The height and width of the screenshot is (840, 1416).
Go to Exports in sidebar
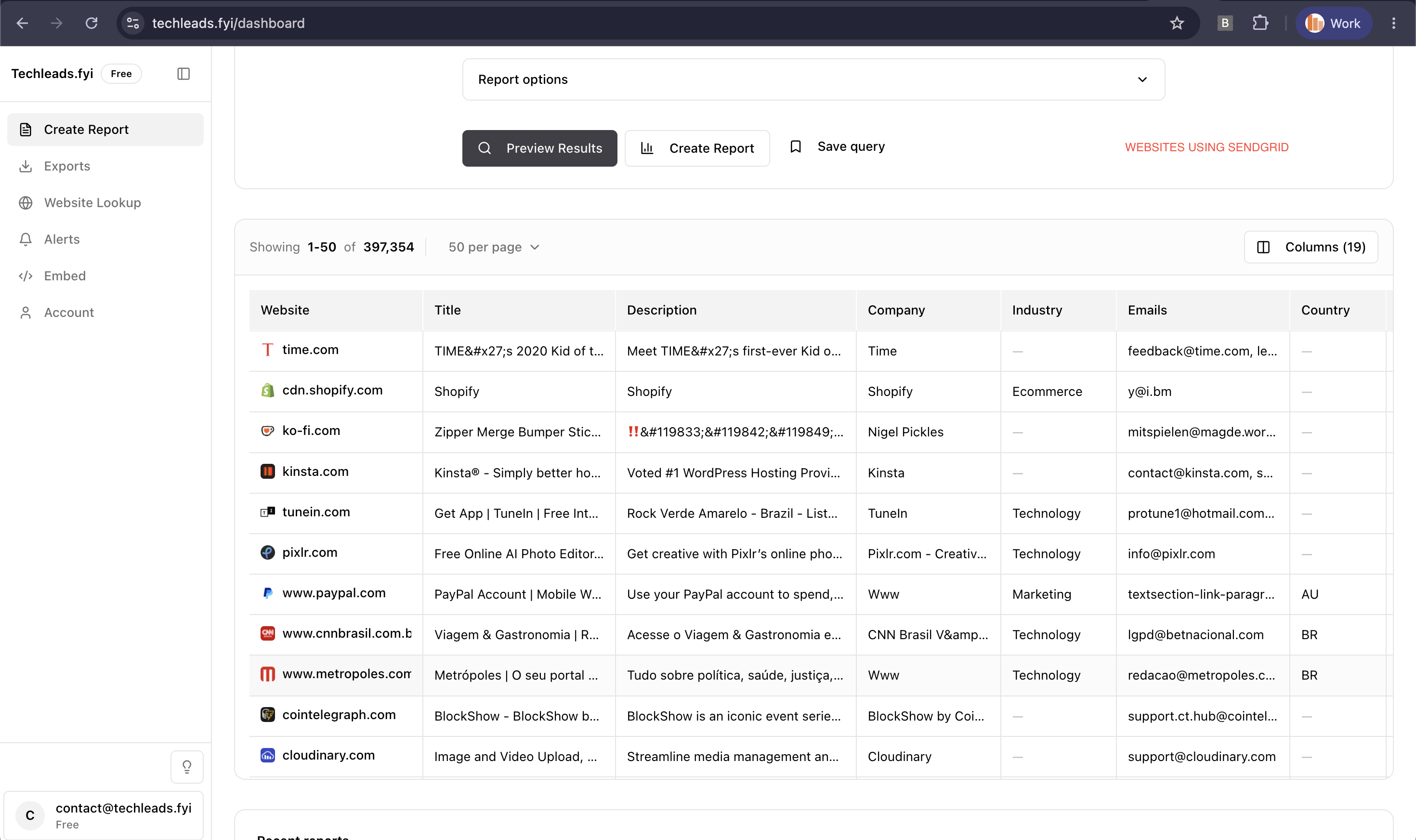(105, 166)
